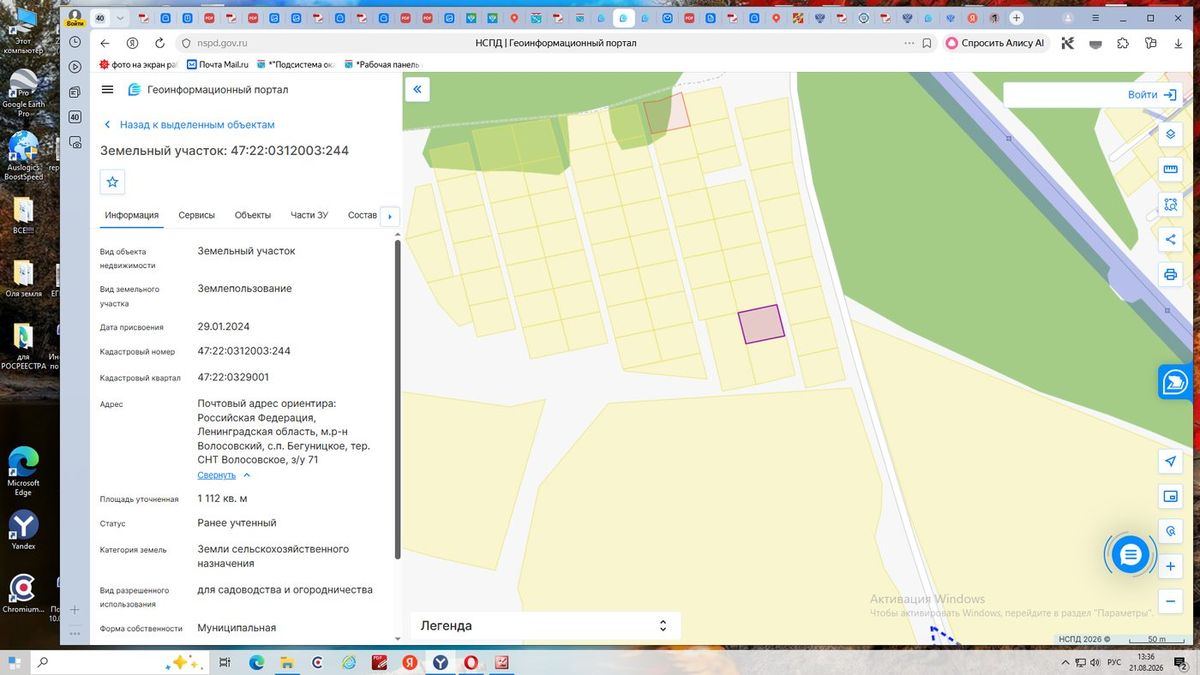Click the area value 1 112 кв. м
Screen dimensions: 1200x675
coord(222,498)
